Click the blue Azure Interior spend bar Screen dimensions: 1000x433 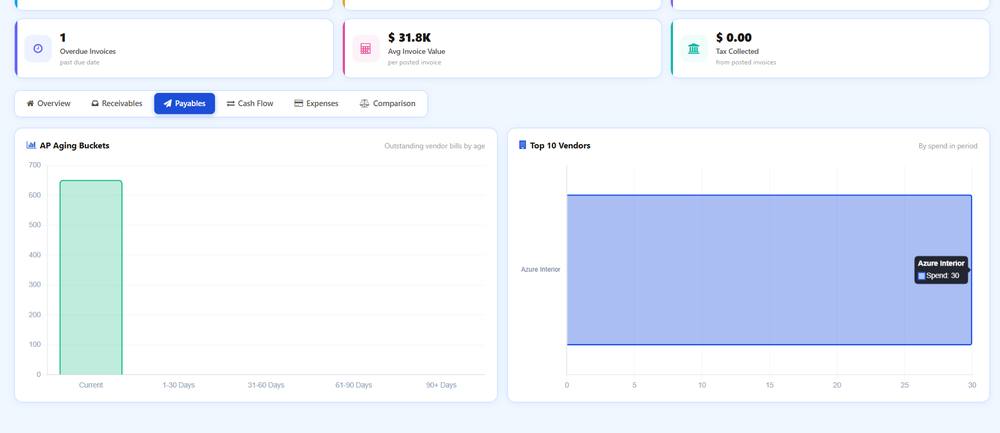pyautogui.click(x=769, y=270)
